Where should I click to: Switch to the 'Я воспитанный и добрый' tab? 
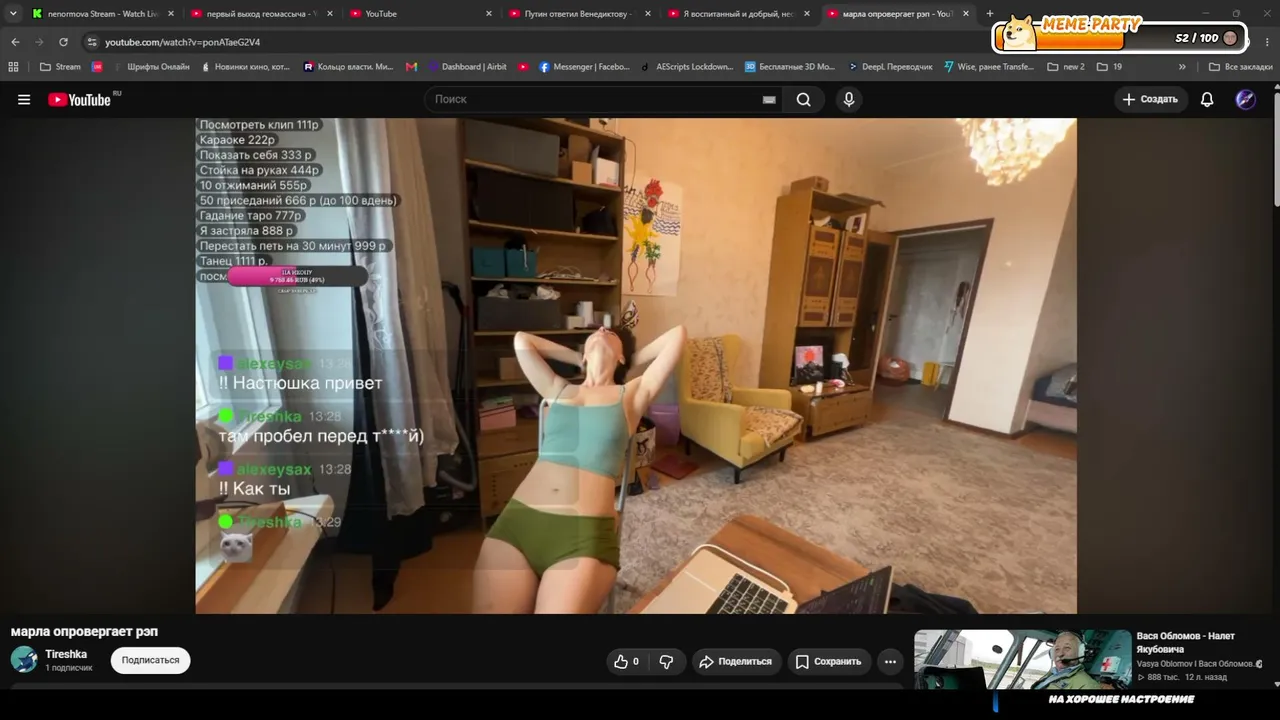(x=739, y=14)
